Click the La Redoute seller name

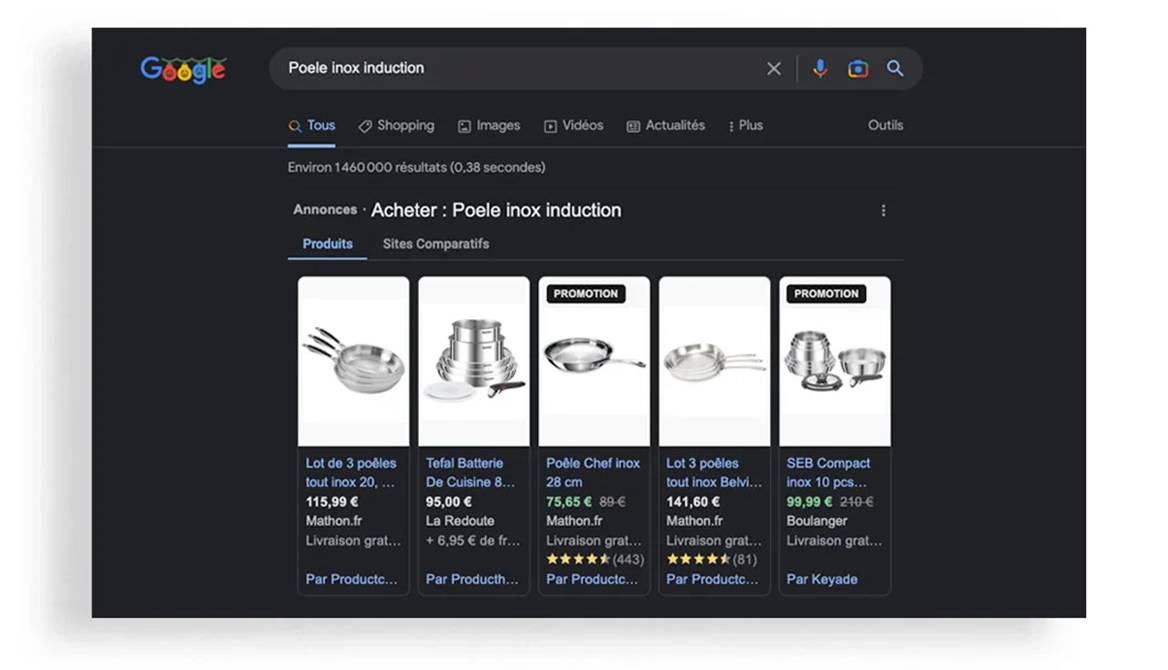(x=460, y=521)
